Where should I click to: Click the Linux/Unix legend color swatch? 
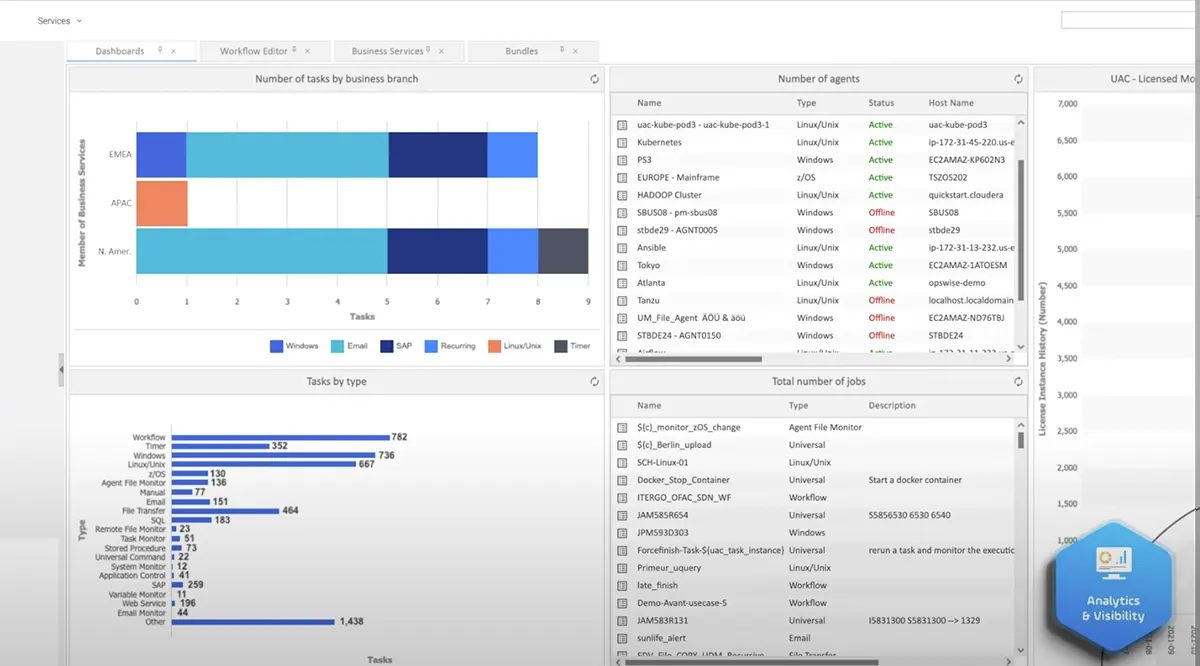495,346
